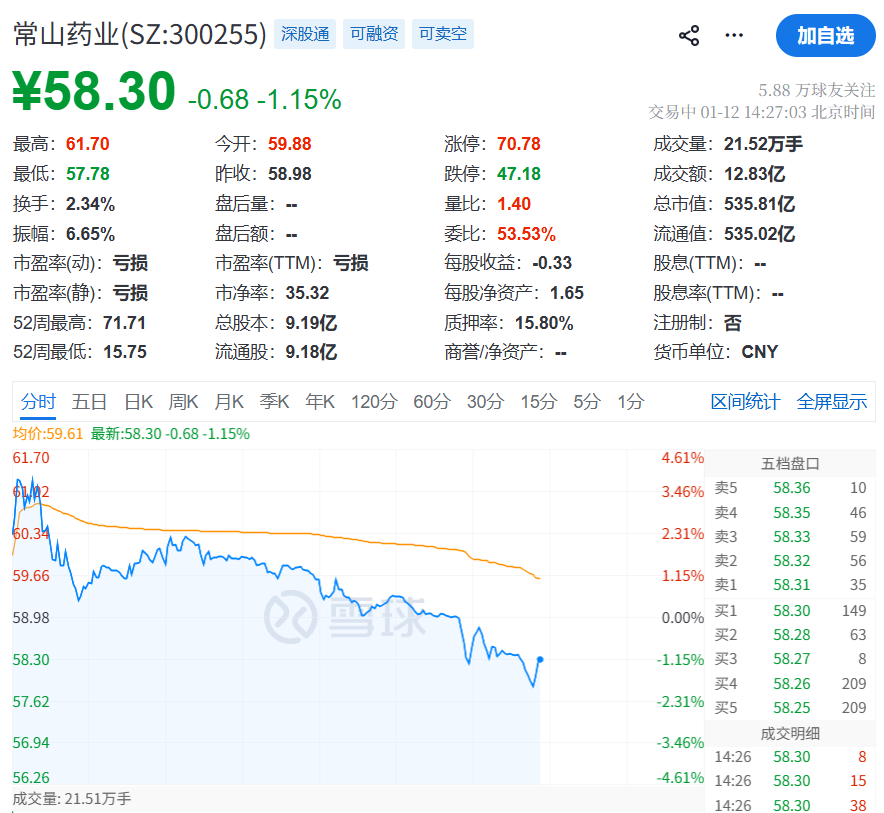Switch to the 周K chart tab
Image resolution: width=884 pixels, height=813 pixels.
click(184, 402)
